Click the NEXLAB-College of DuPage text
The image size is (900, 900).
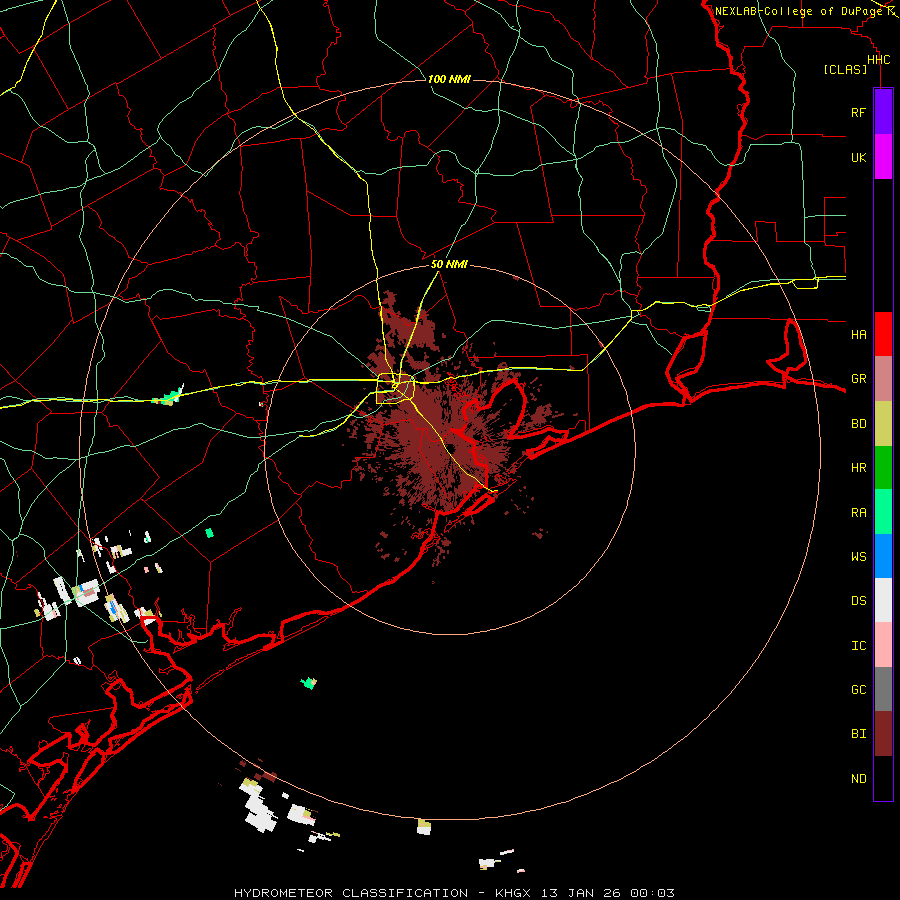pos(798,11)
